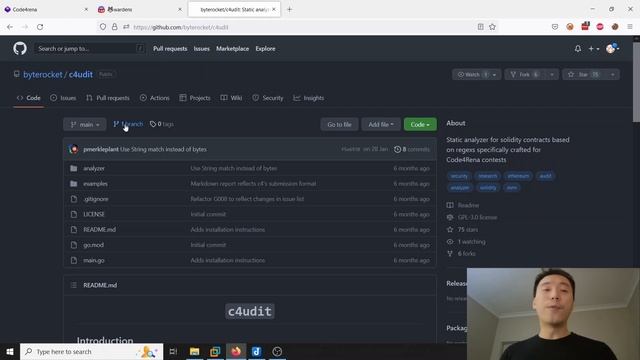Switch to the Security tab
Viewport: 640px width, 360px height.
(268, 98)
